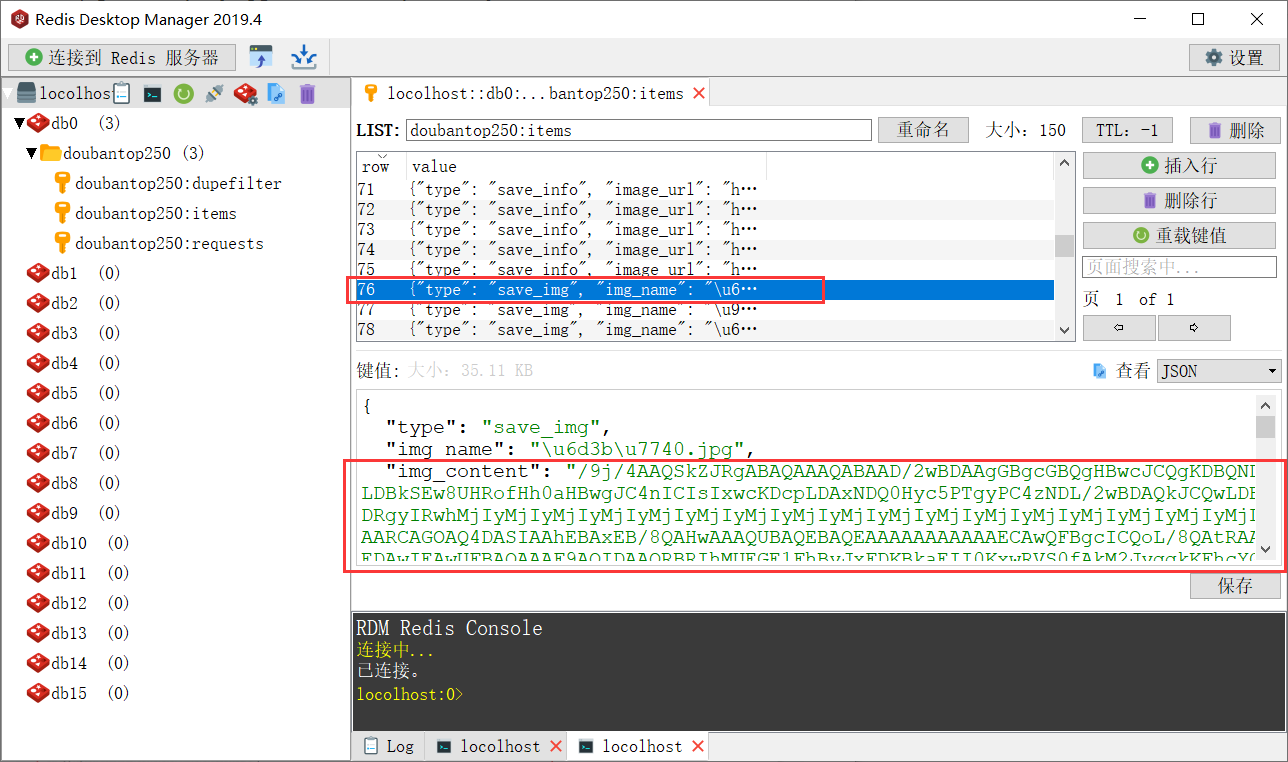
Task: Open the JSON view format dropdown
Action: click(1219, 371)
